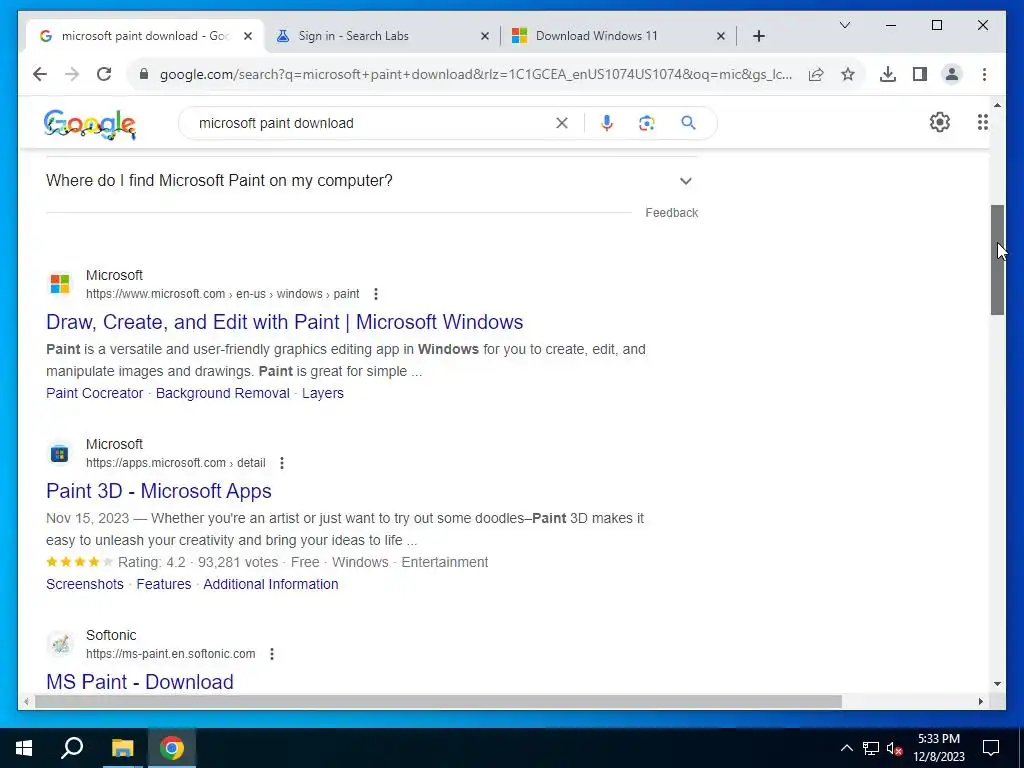Image resolution: width=1024 pixels, height=768 pixels.
Task: Send Feedback on the questions box
Action: (x=671, y=213)
